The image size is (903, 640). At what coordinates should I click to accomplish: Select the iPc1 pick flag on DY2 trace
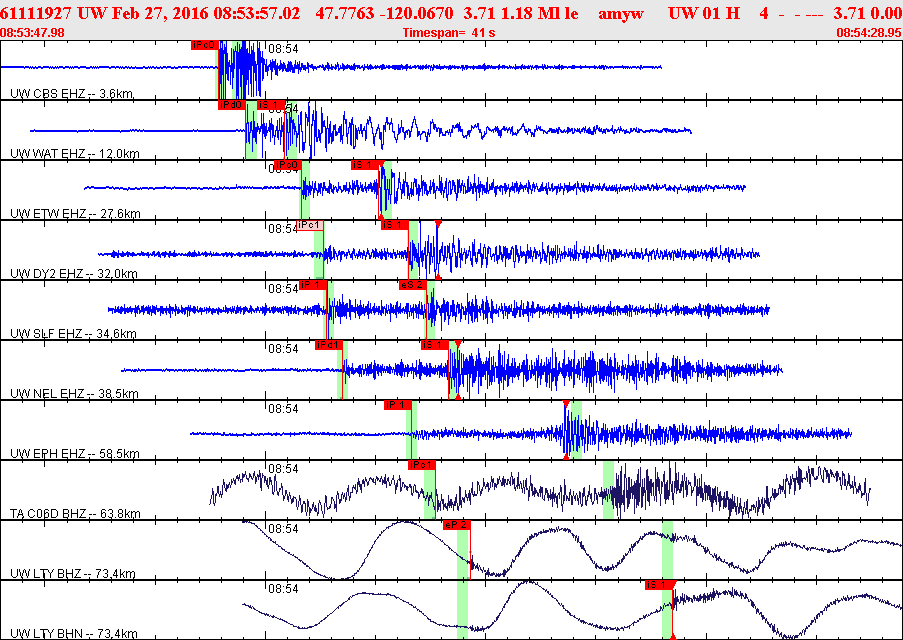[x=310, y=225]
